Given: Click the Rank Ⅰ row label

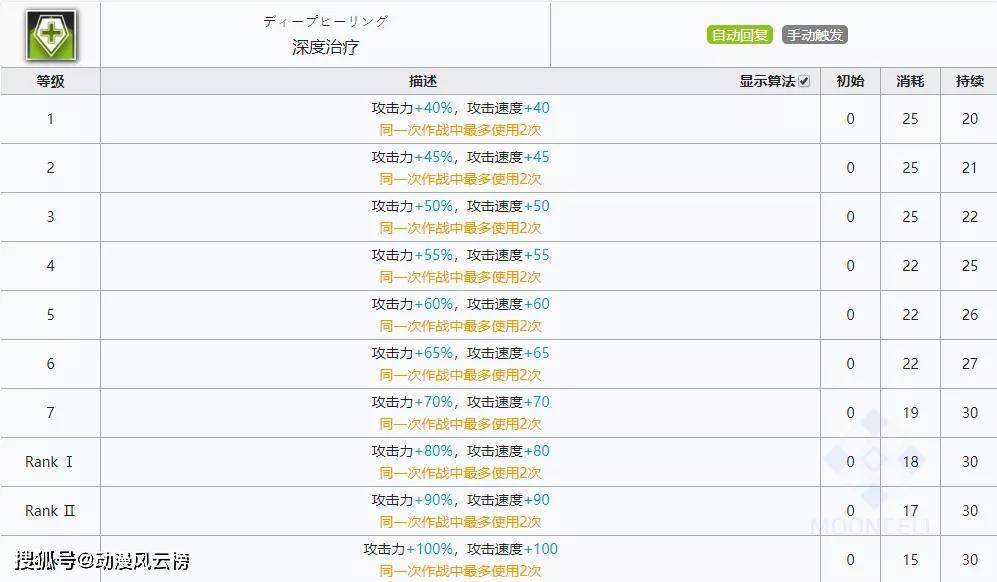Looking at the screenshot, I should click(49, 462).
